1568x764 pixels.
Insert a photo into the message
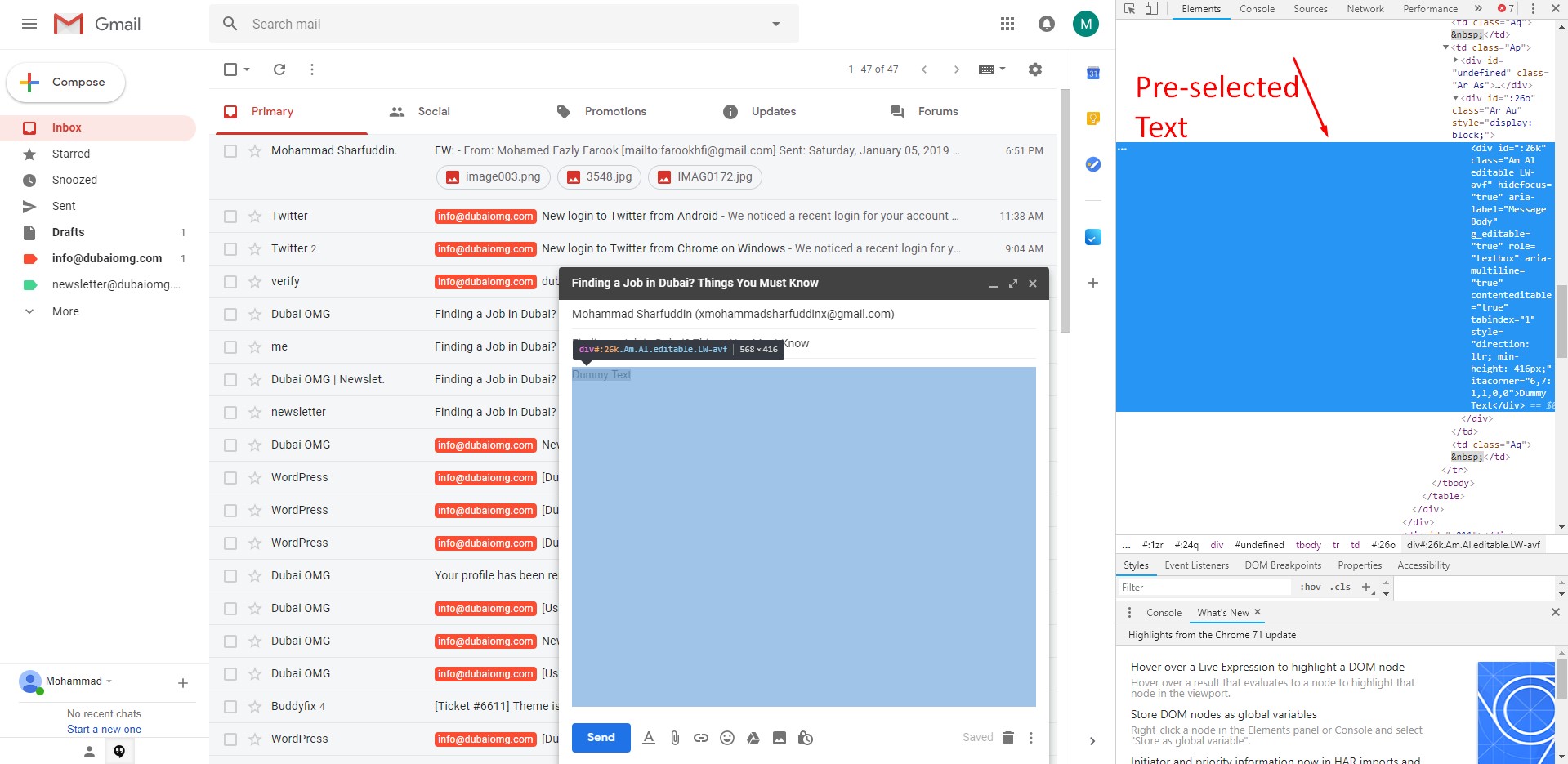[x=780, y=738]
